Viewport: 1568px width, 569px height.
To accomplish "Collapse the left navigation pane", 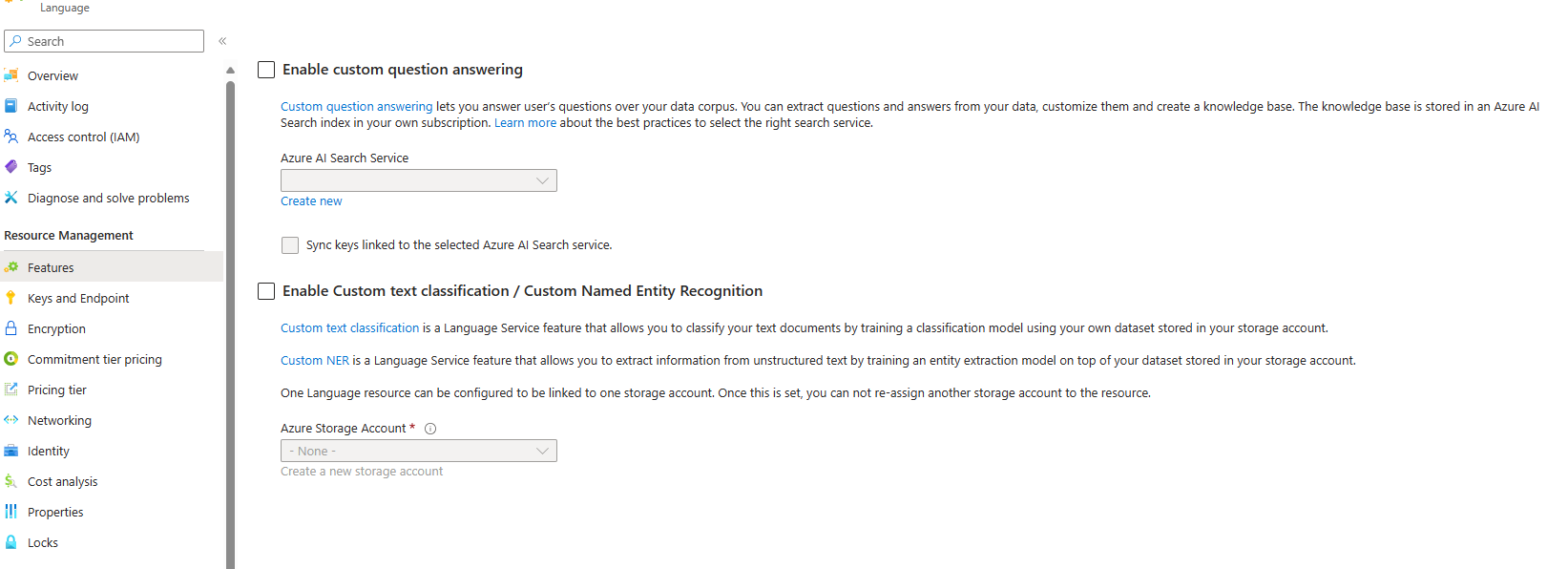I will pyautogui.click(x=222, y=41).
